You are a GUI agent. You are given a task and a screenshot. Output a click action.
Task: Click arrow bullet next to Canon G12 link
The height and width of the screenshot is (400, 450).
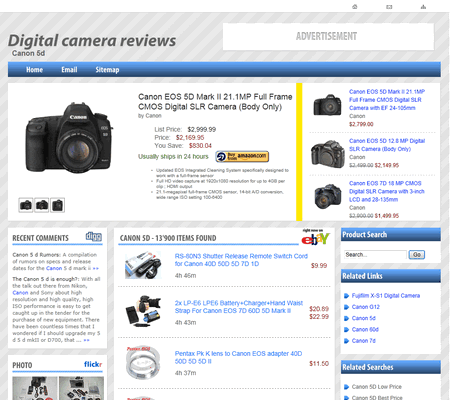coord(346,307)
